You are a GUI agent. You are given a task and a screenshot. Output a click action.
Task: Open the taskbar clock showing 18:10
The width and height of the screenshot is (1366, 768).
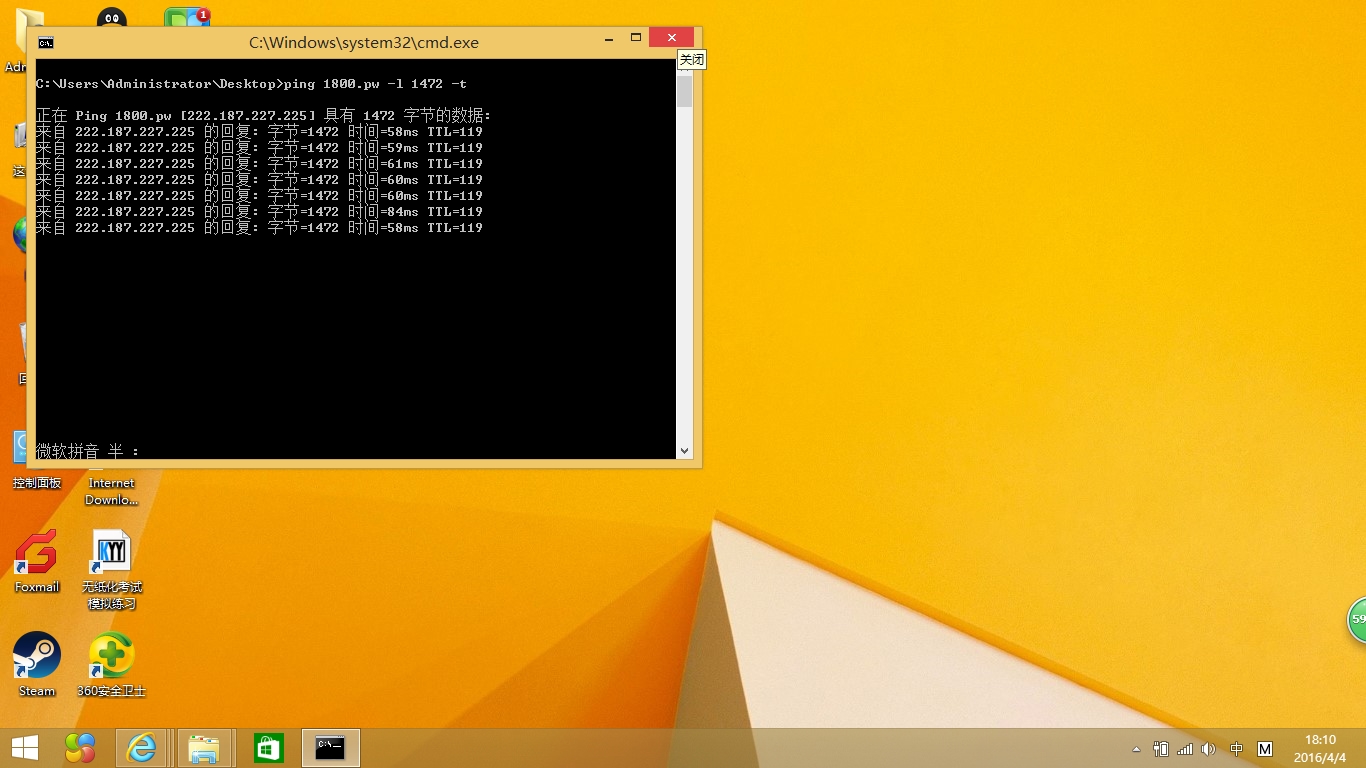[1321, 748]
